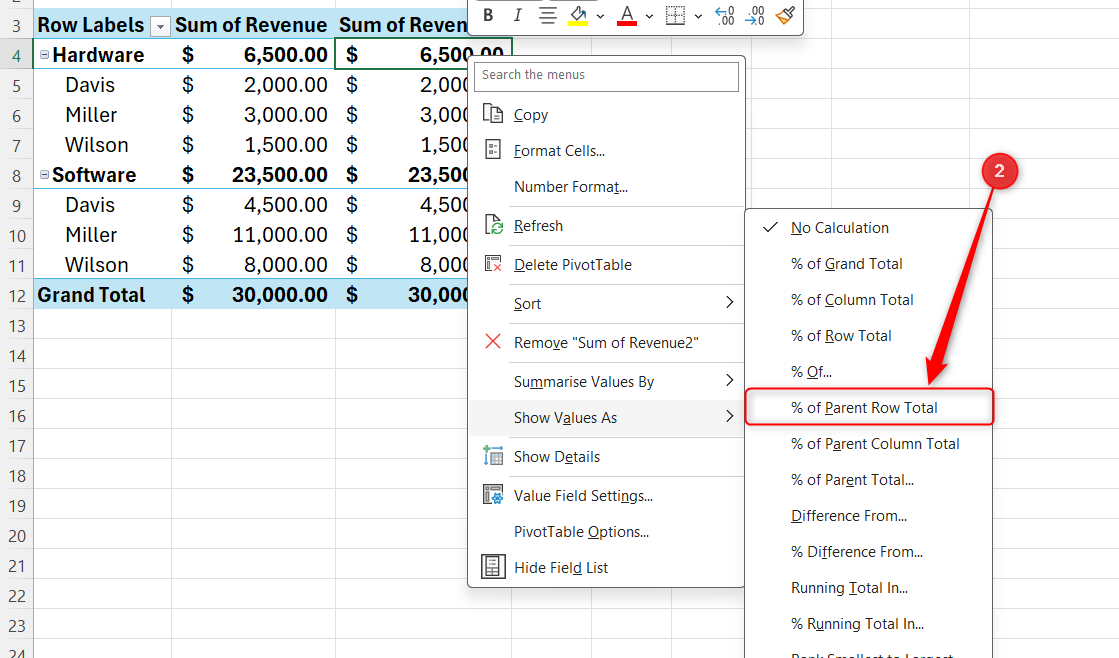This screenshot has height=658, width=1119.
Task: Toggle bold in the mini toolbar
Action: tap(488, 15)
